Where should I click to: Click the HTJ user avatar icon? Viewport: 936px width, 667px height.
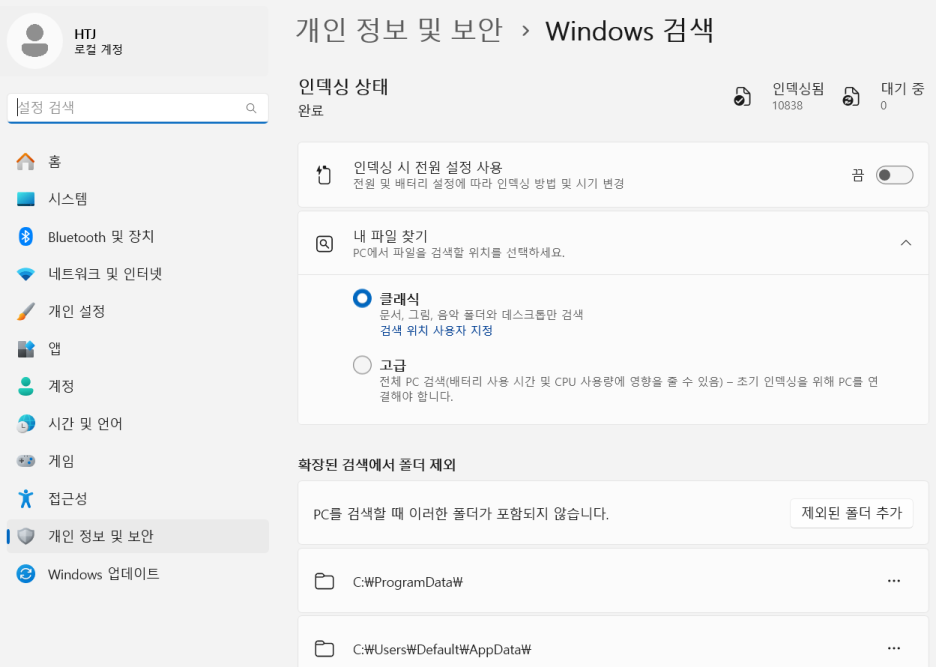35,41
